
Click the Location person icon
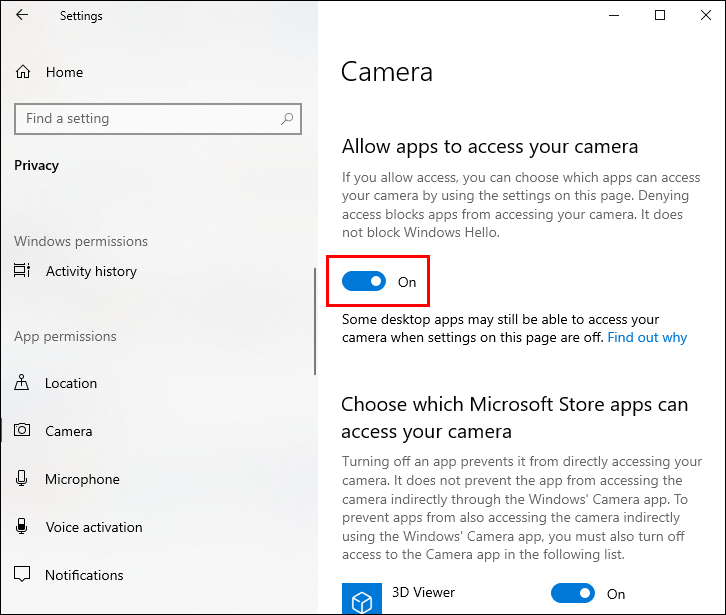tap(22, 383)
